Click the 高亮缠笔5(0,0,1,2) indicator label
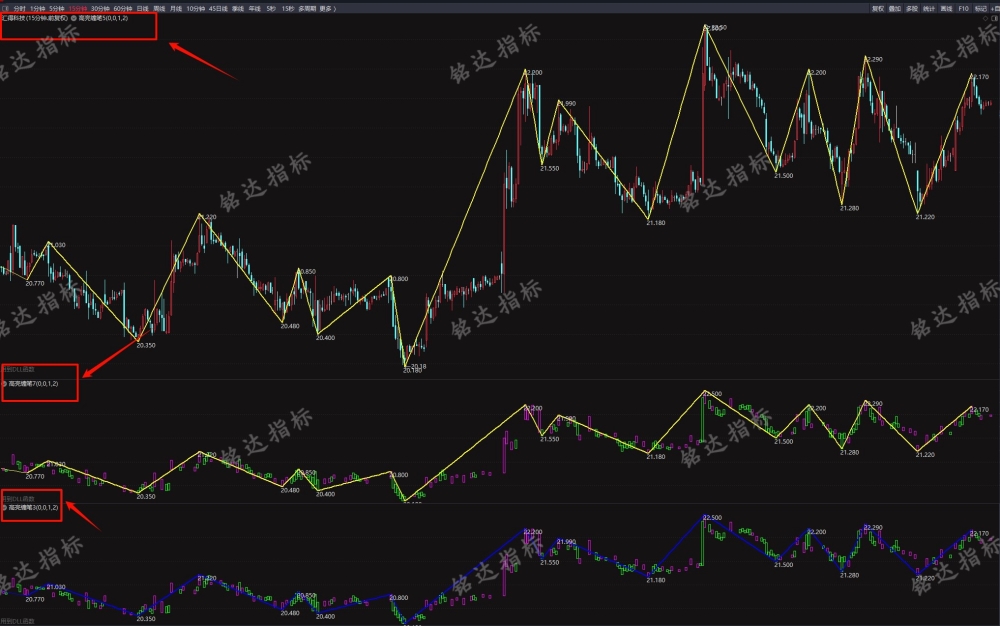 (x=103, y=18)
